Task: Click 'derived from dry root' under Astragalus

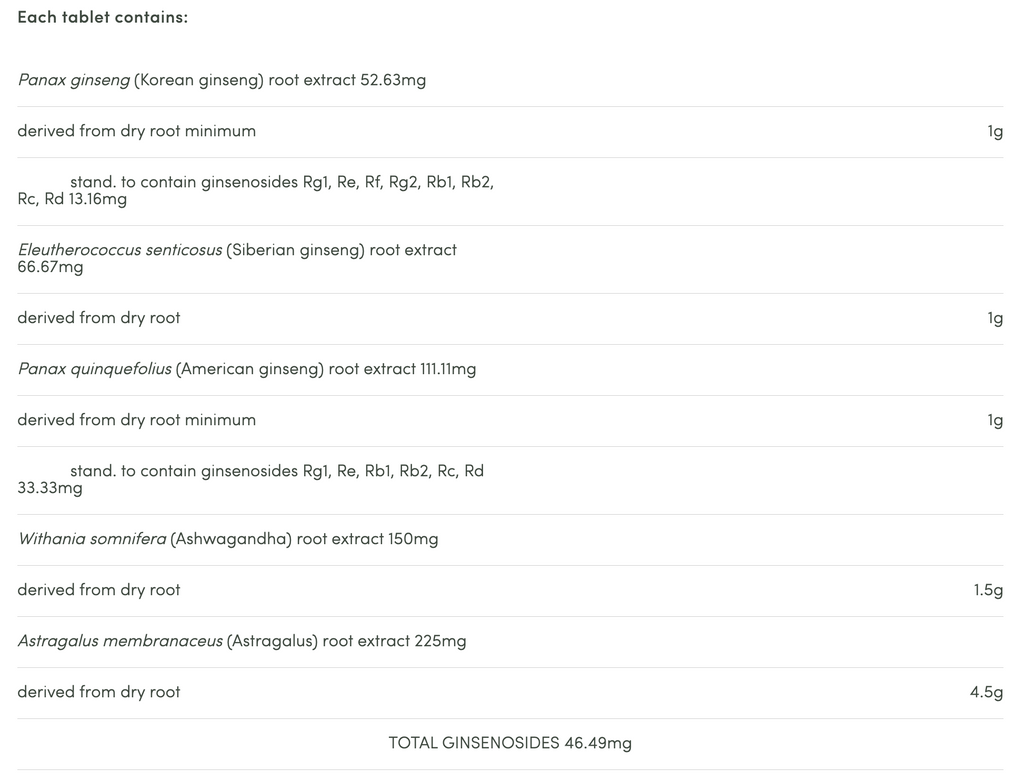Action: pyautogui.click(x=99, y=692)
